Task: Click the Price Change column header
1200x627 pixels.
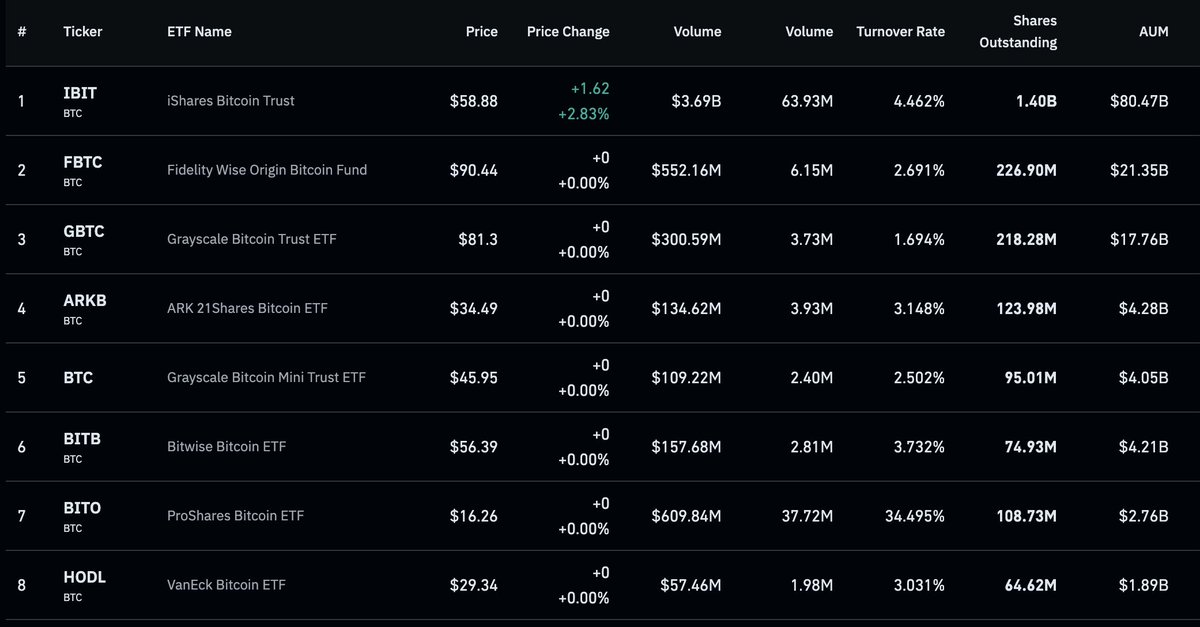Action: click(x=568, y=31)
